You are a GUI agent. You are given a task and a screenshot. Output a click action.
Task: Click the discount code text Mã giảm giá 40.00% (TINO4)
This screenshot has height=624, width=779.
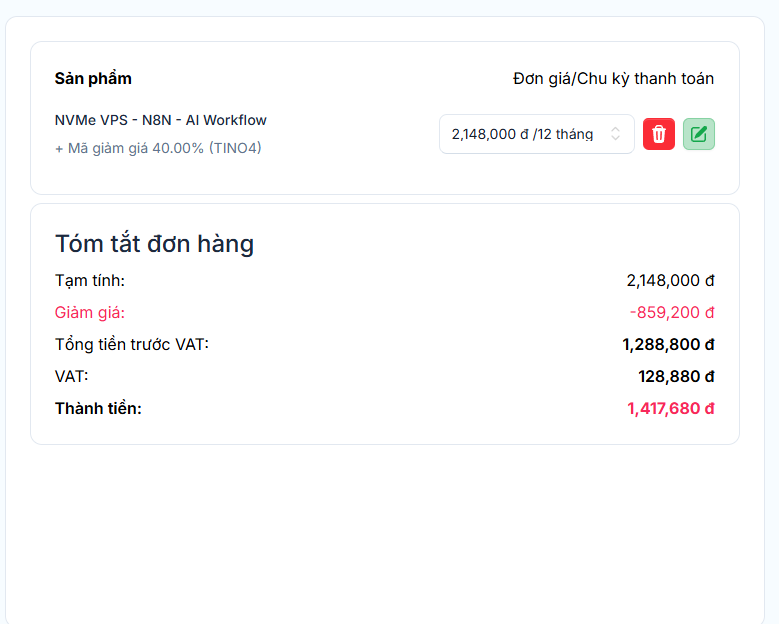click(x=164, y=148)
